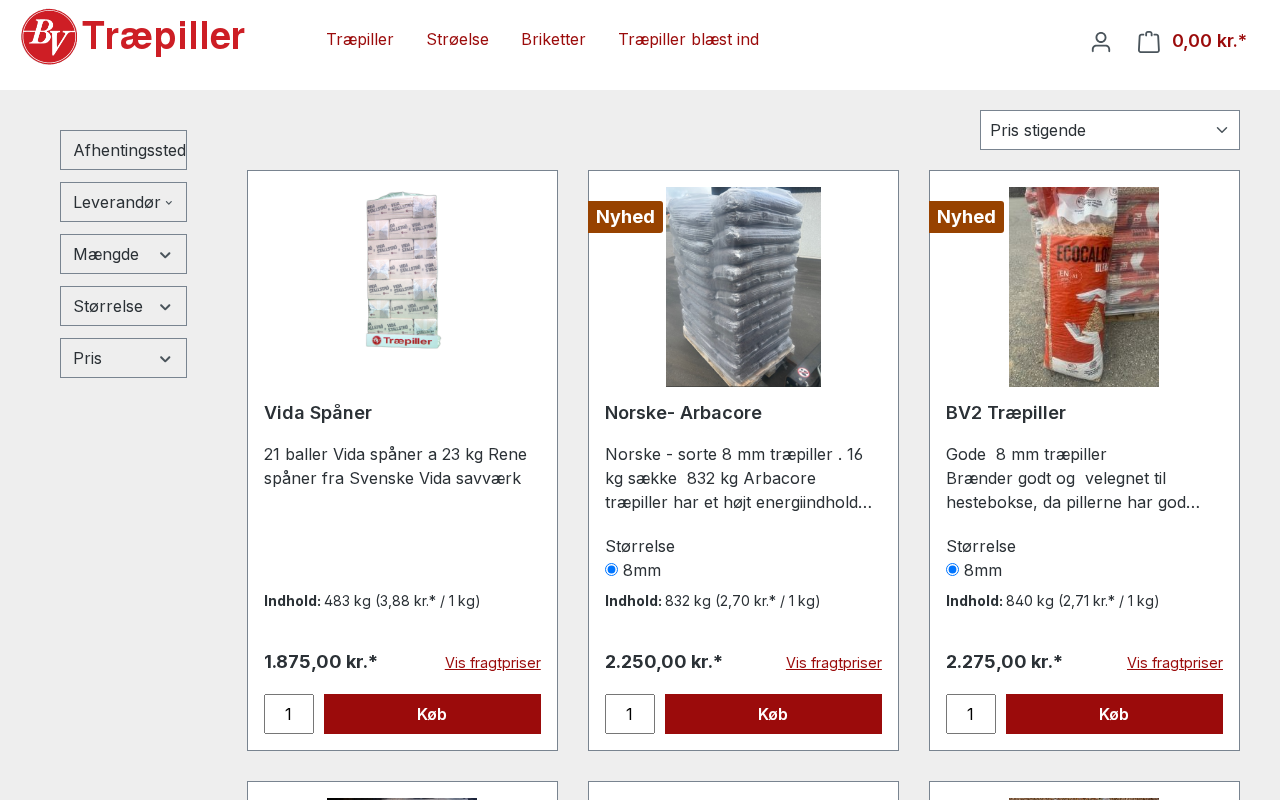This screenshot has width=1280, height=800.
Task: Expand the Størrelse filter
Action: tap(123, 306)
